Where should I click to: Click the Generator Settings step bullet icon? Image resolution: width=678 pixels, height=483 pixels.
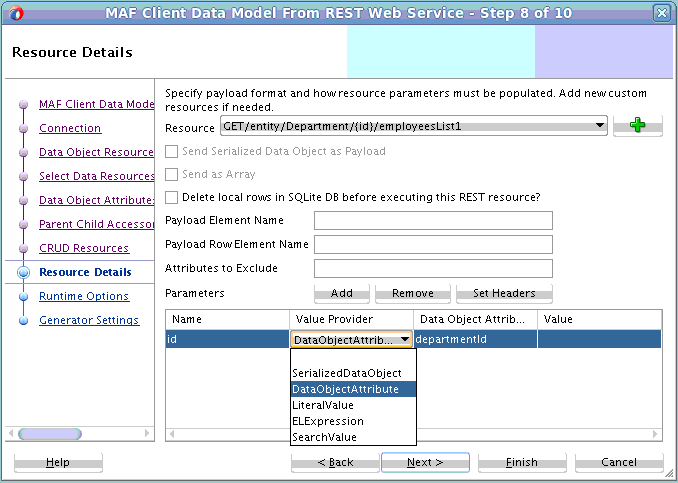point(23,321)
